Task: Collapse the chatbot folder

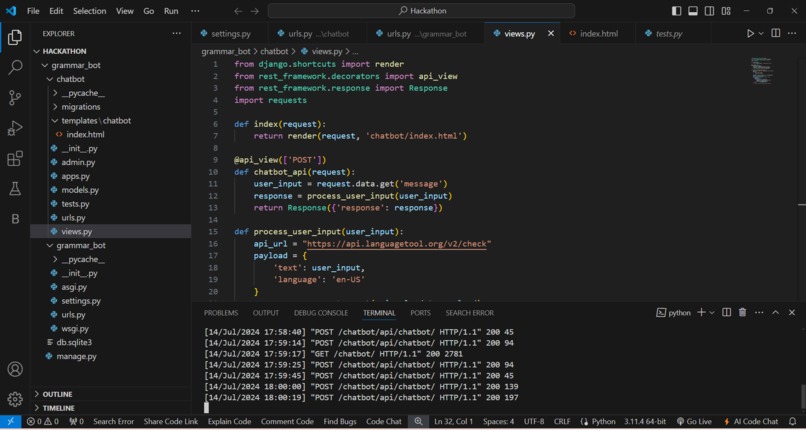Action: pos(50,79)
